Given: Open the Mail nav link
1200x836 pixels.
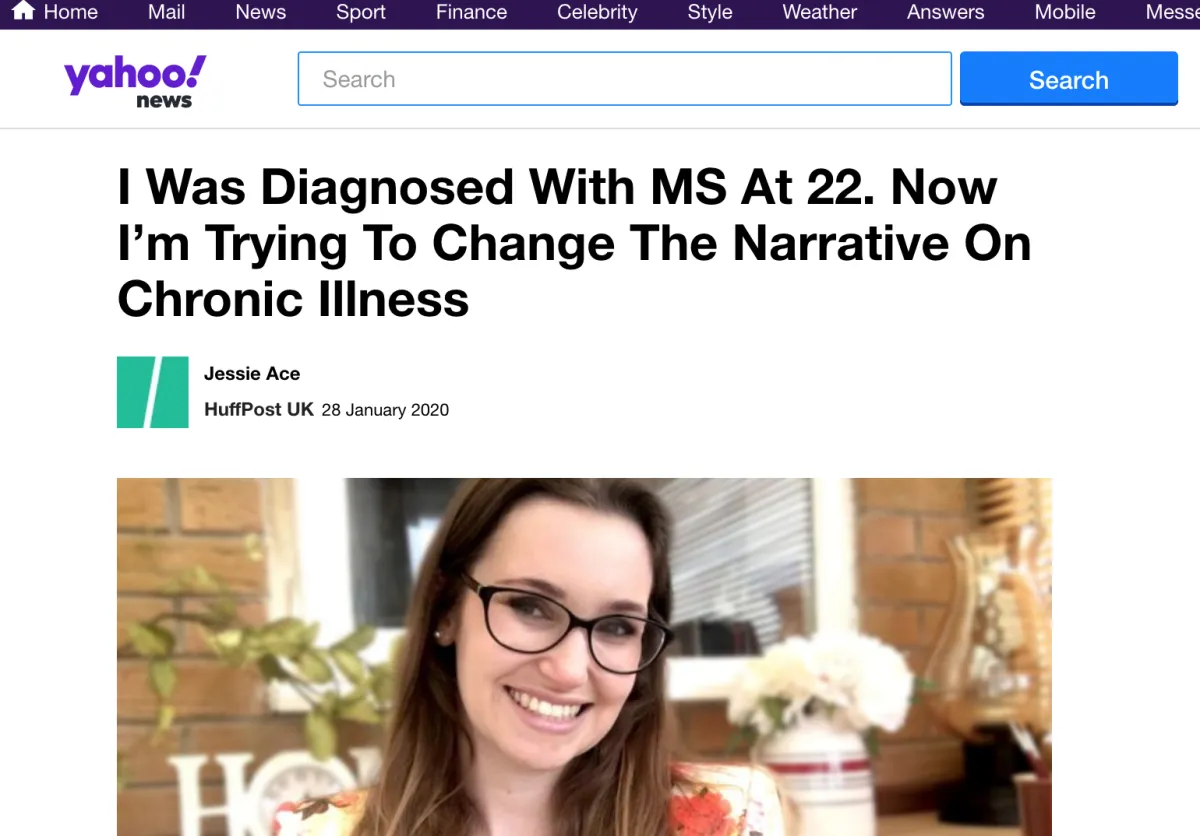Looking at the screenshot, I should pos(166,12).
